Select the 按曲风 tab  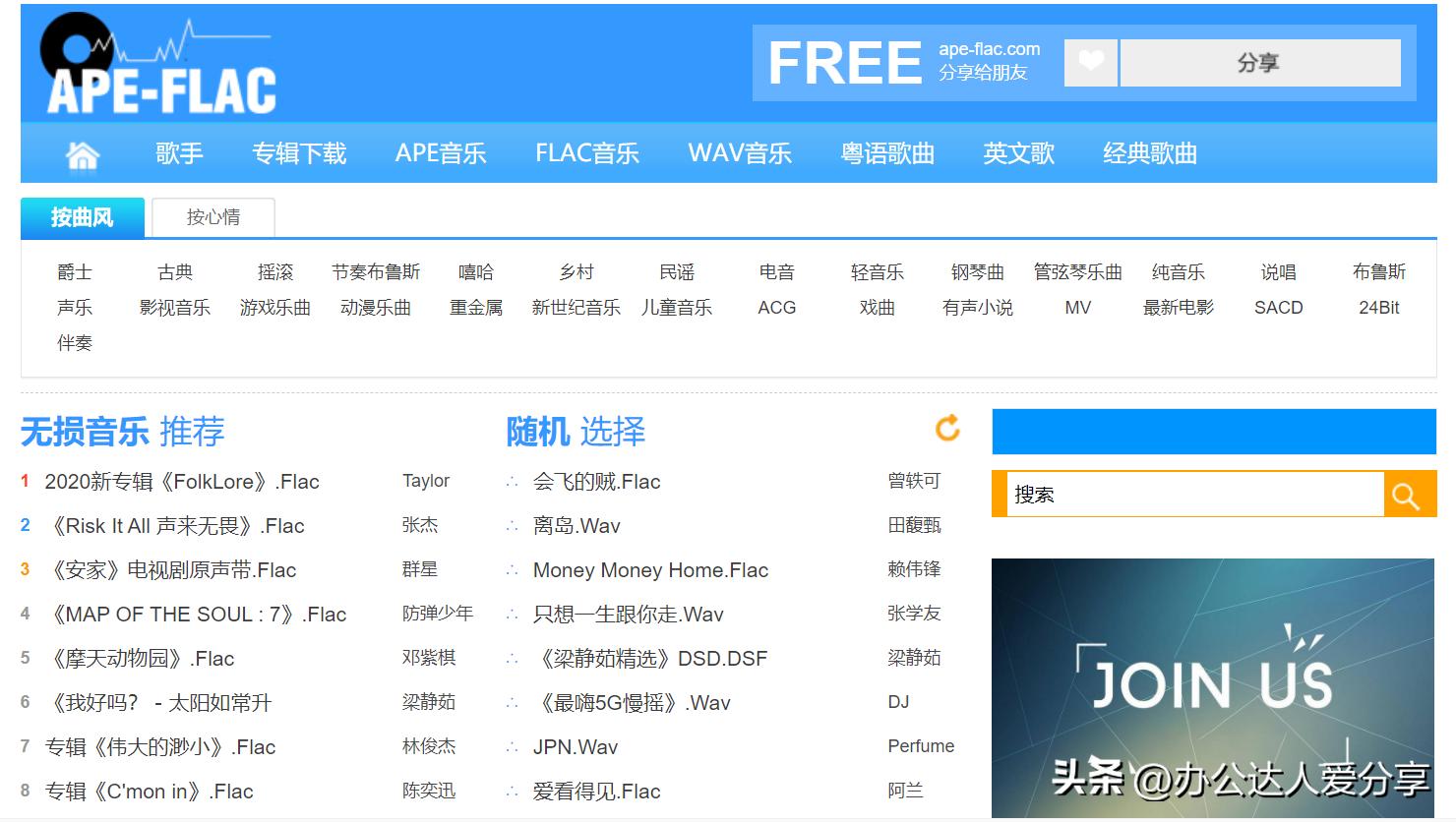click(82, 217)
